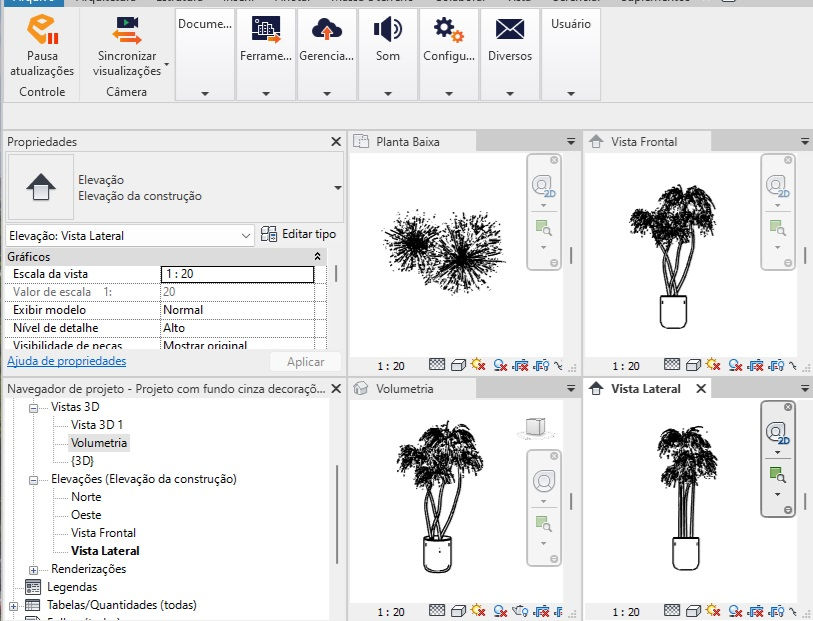Screen dimensions: 813x621
Task: Click the Diversos envelope icon
Action: (510, 29)
